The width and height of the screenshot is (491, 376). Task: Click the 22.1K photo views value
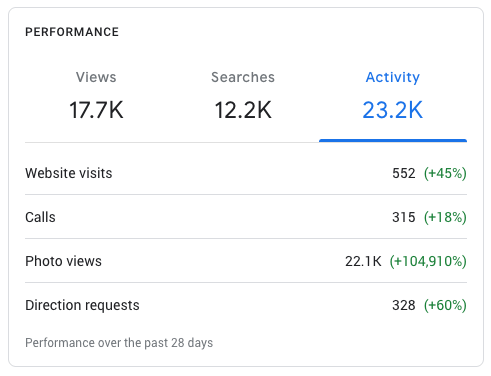[363, 261]
